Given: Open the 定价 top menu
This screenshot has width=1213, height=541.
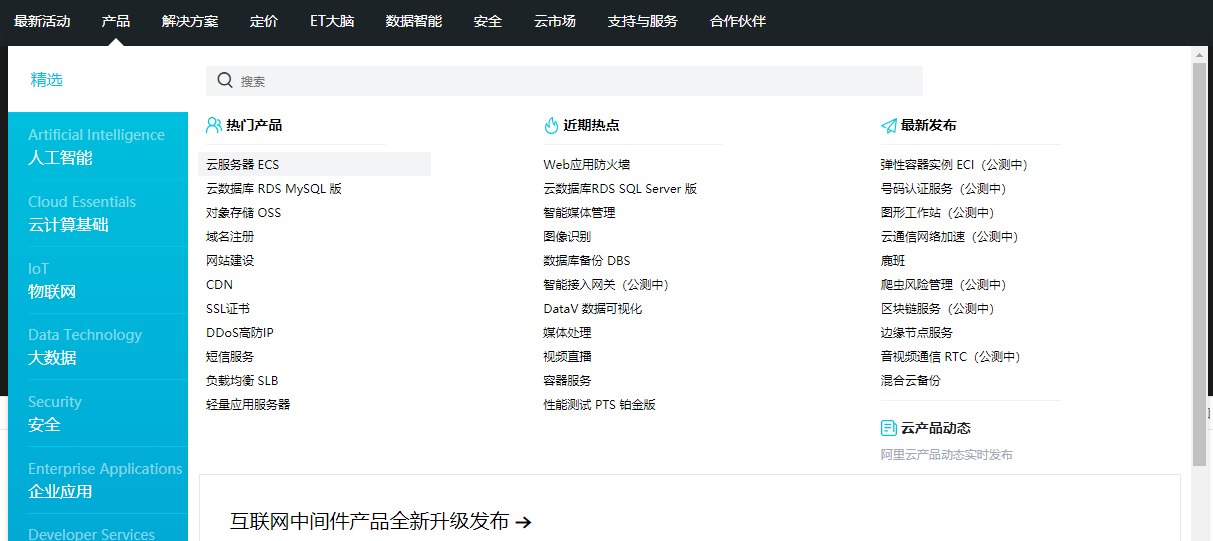Looking at the screenshot, I should [x=264, y=21].
